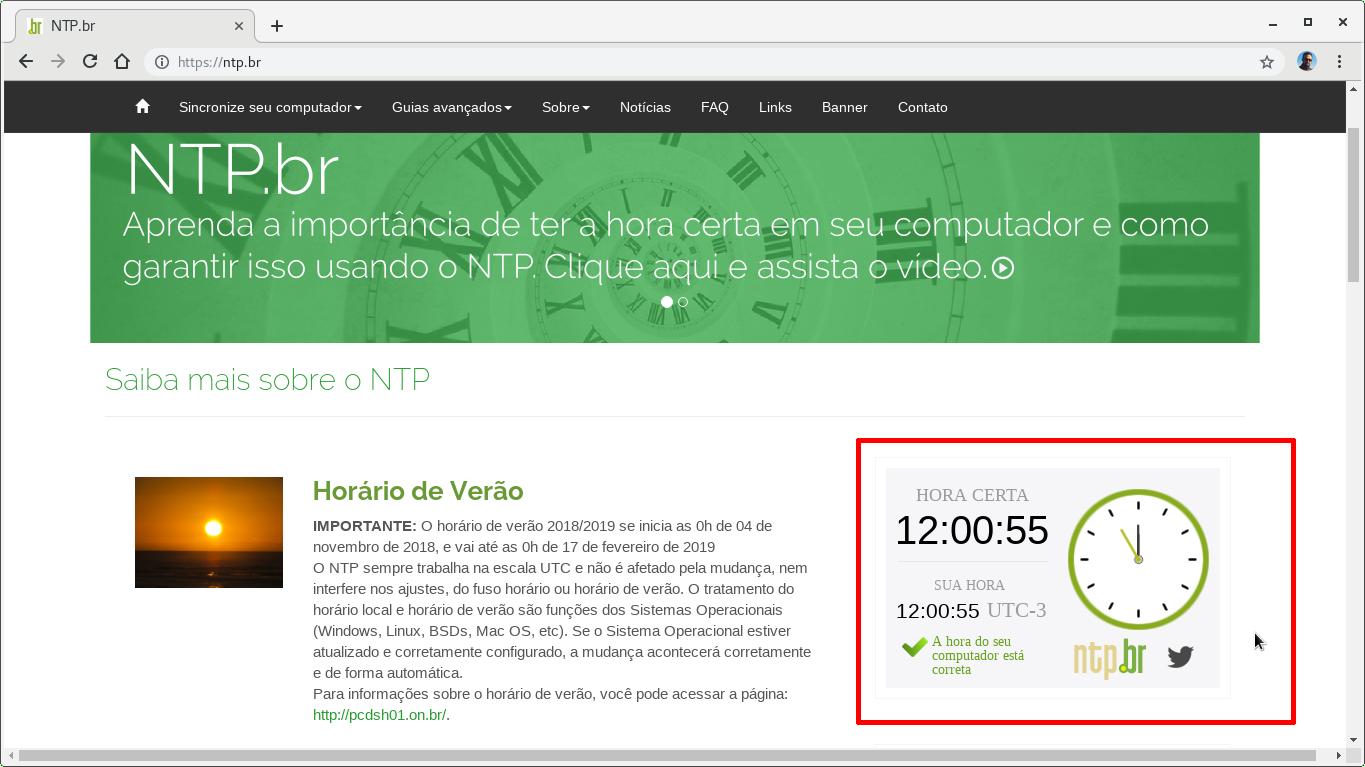Maximize the browser window

click(1307, 22)
